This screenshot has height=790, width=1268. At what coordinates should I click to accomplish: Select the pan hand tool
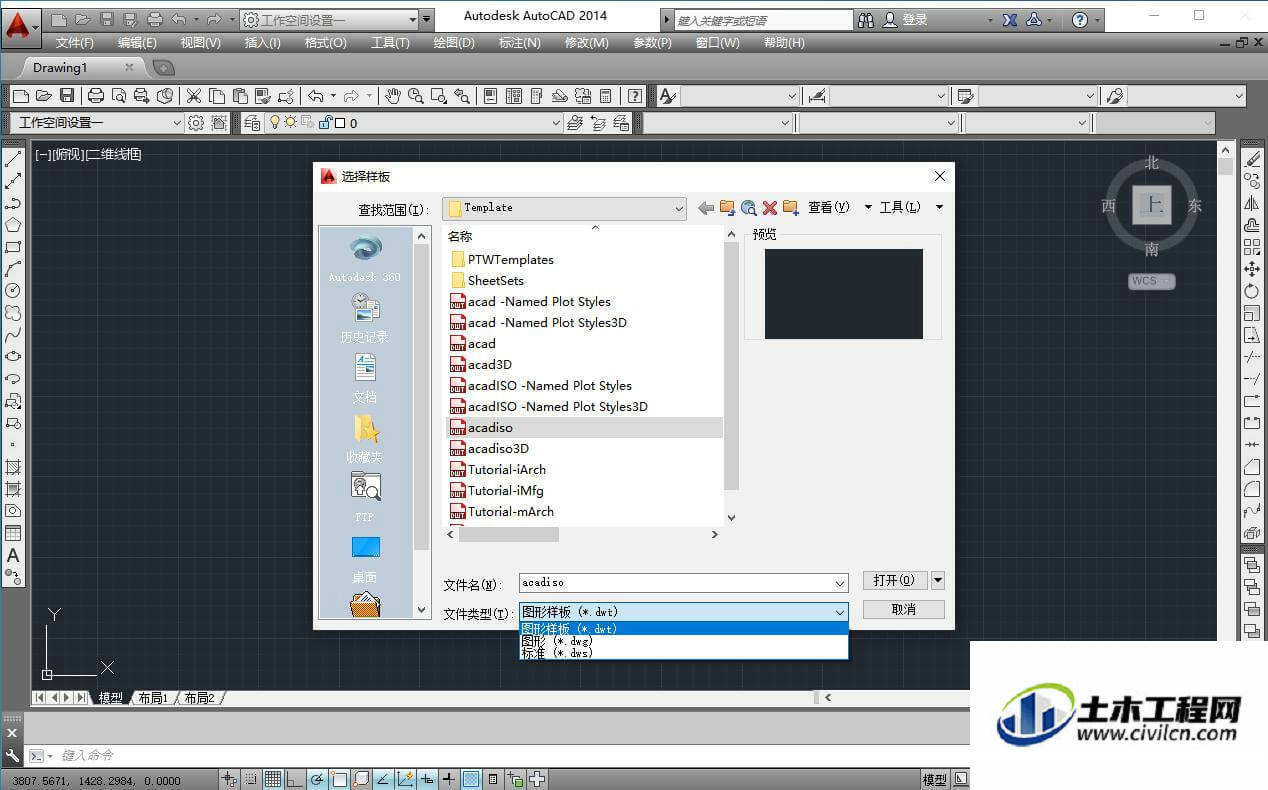[394, 96]
